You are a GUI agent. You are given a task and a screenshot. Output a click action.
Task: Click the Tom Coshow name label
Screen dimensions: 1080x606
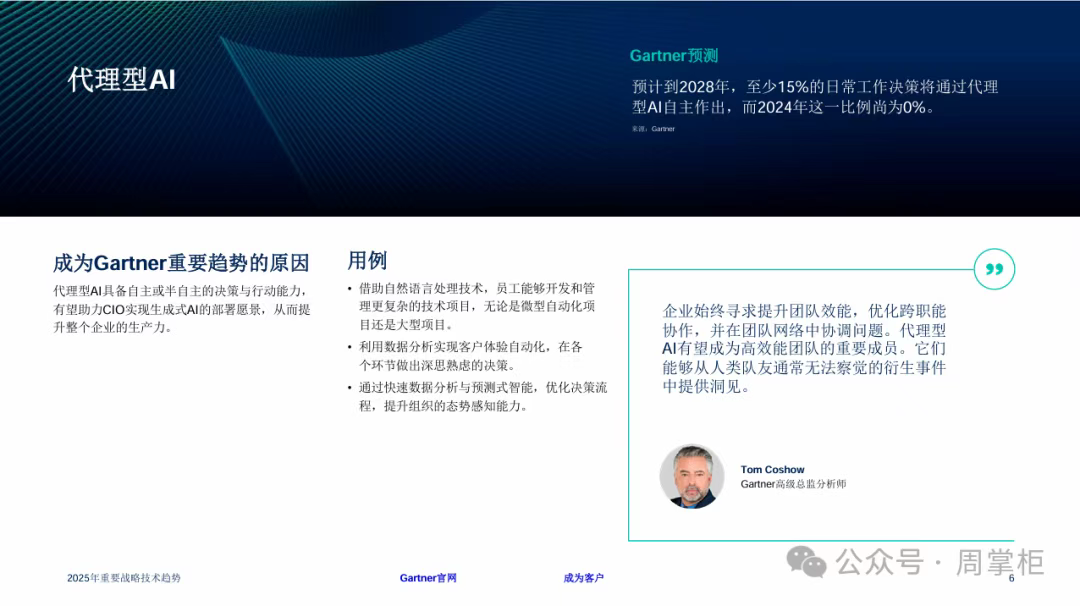coord(772,469)
